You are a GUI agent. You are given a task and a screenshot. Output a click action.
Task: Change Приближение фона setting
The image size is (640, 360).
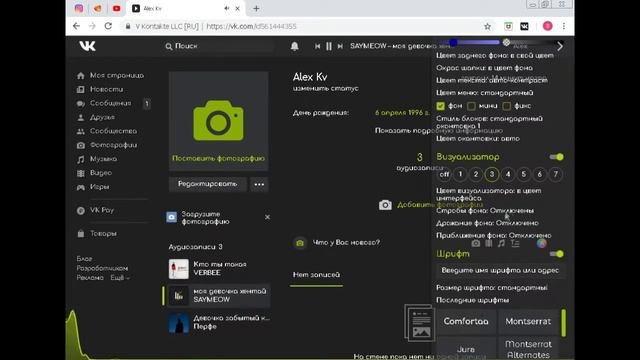(x=493, y=236)
